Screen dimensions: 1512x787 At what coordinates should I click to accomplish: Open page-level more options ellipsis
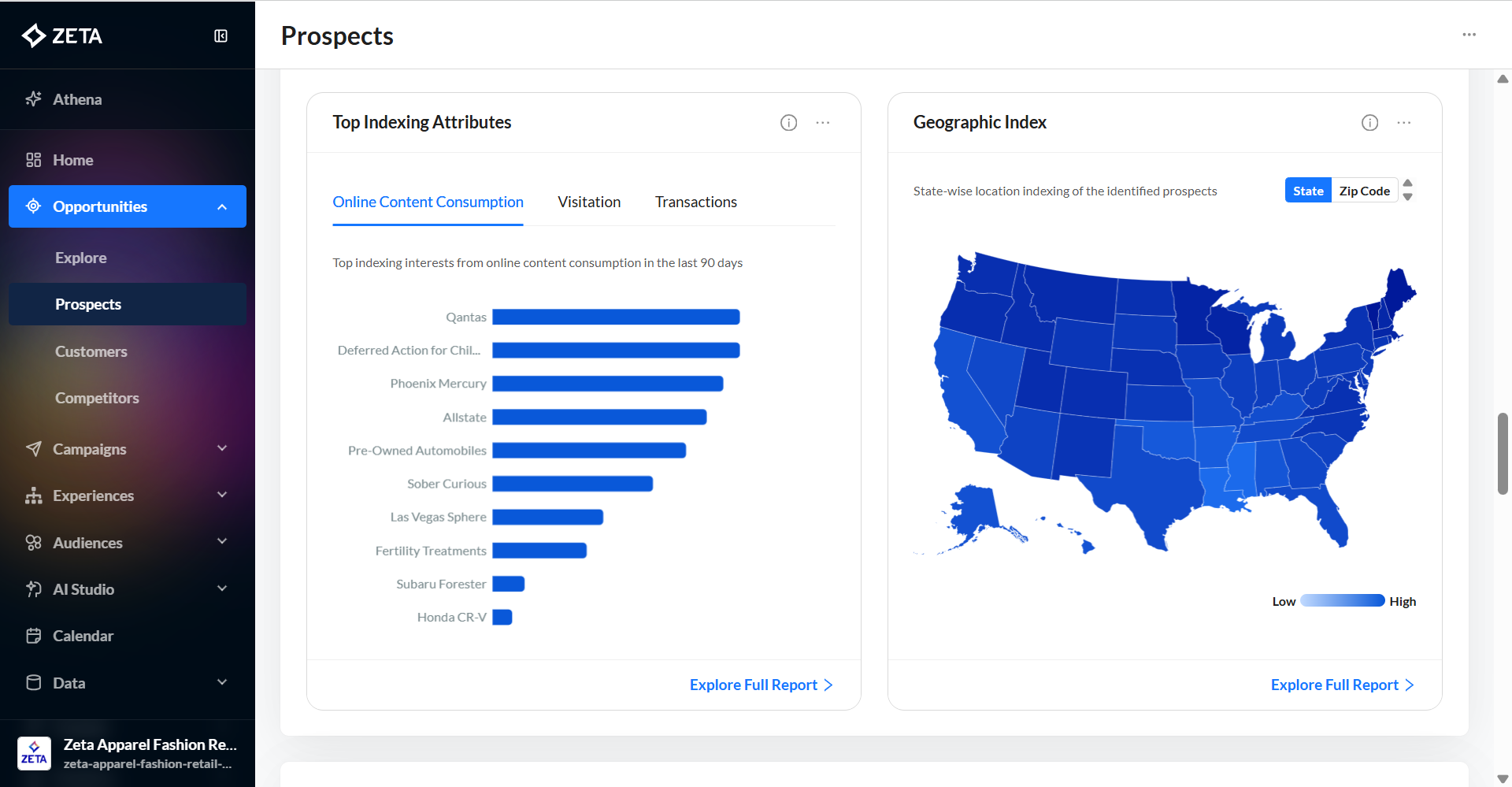coord(1469,35)
